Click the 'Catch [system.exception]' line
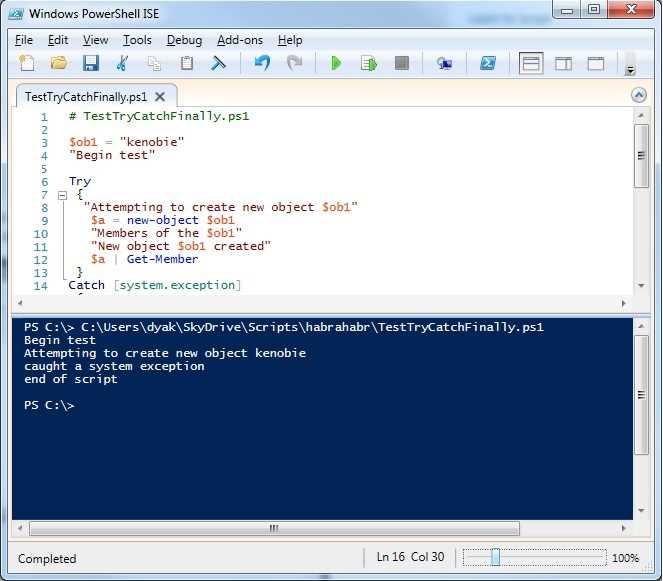The height and width of the screenshot is (581, 663). (155, 285)
